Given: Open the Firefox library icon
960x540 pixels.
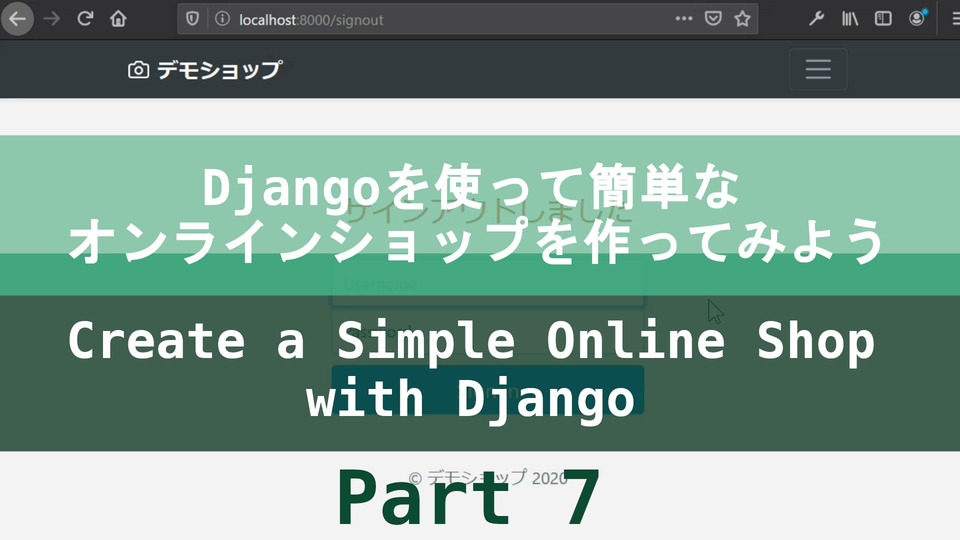Looking at the screenshot, I should (850, 19).
